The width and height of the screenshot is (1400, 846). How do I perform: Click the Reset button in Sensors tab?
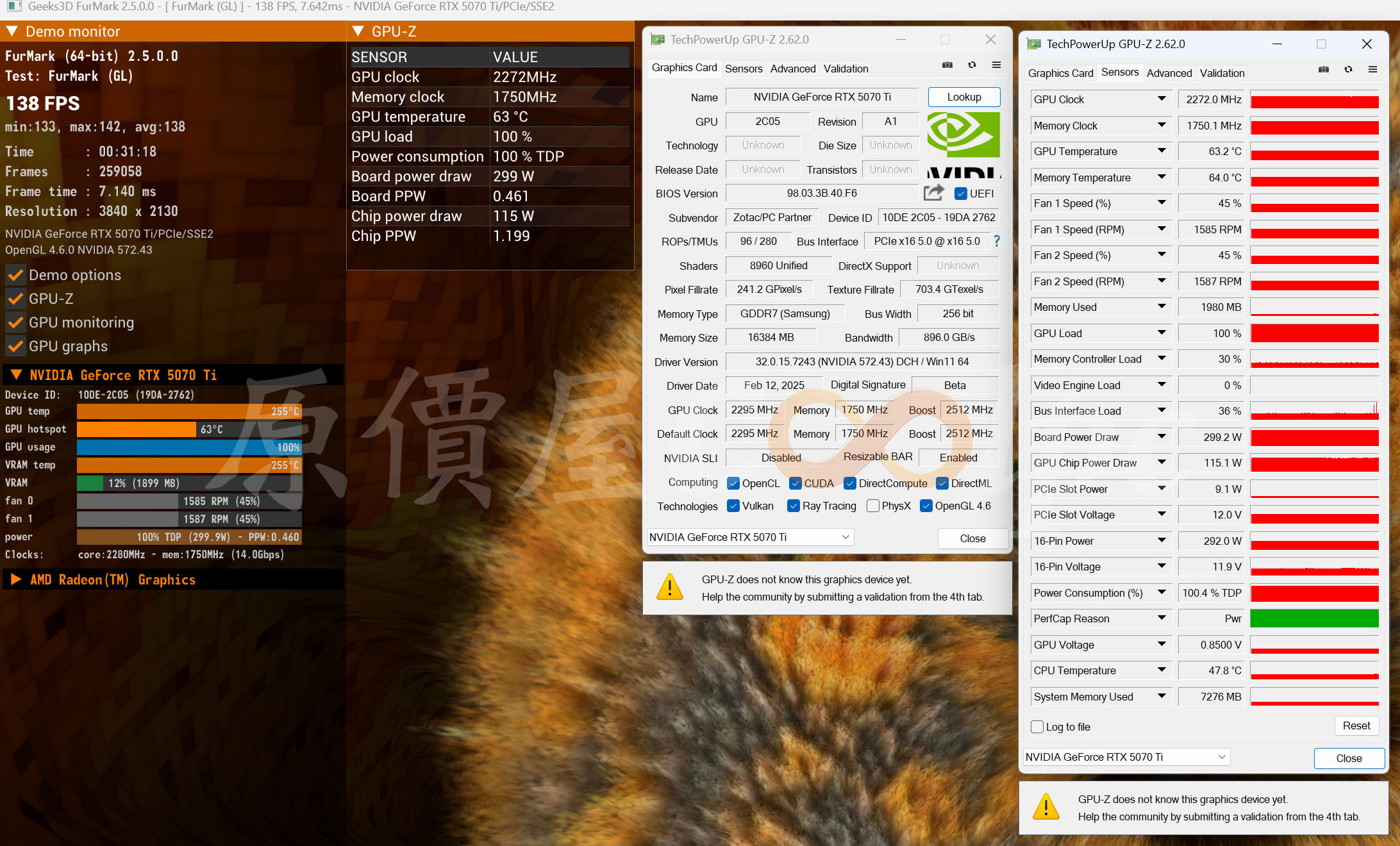click(x=1356, y=726)
